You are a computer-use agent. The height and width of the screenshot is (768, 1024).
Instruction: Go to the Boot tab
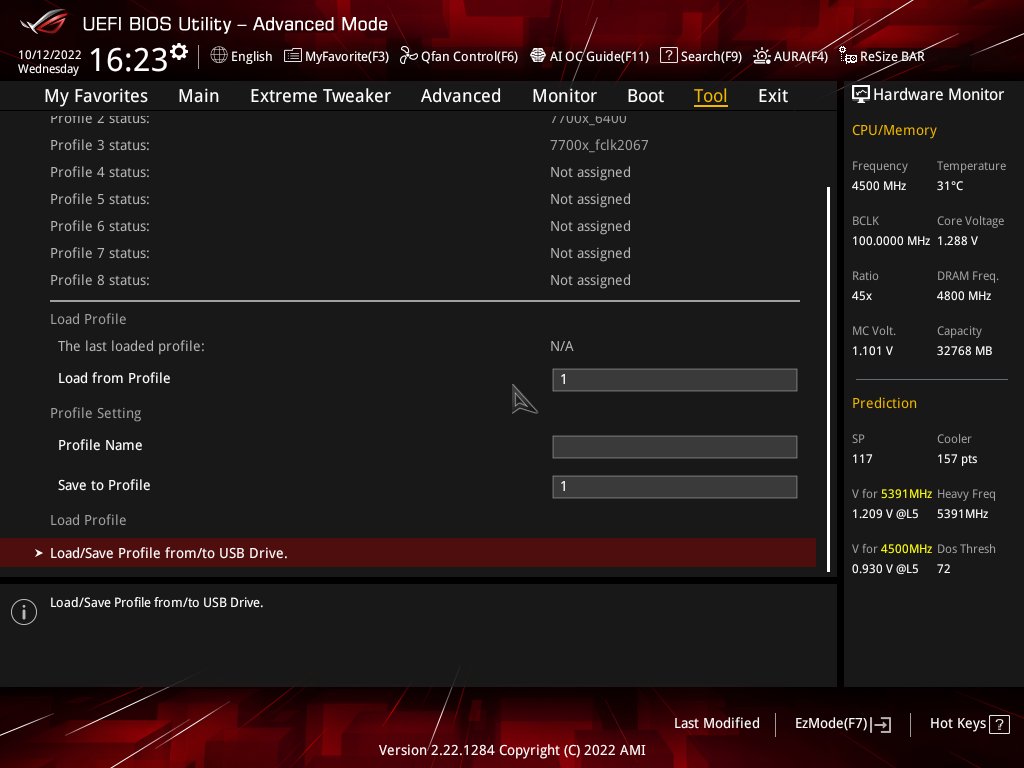click(645, 96)
